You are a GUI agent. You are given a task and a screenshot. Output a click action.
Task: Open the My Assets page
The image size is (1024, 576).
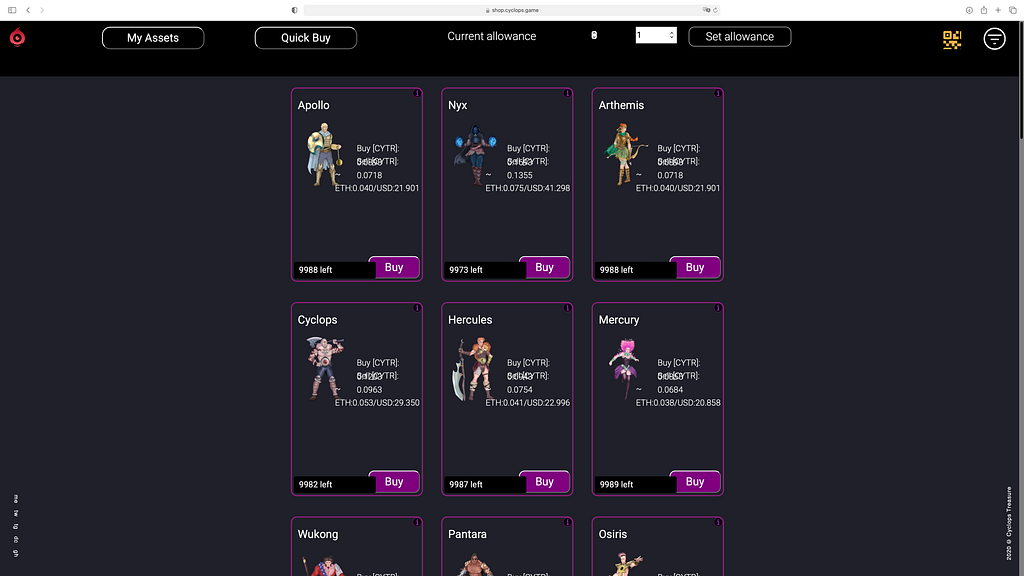[x=153, y=38]
